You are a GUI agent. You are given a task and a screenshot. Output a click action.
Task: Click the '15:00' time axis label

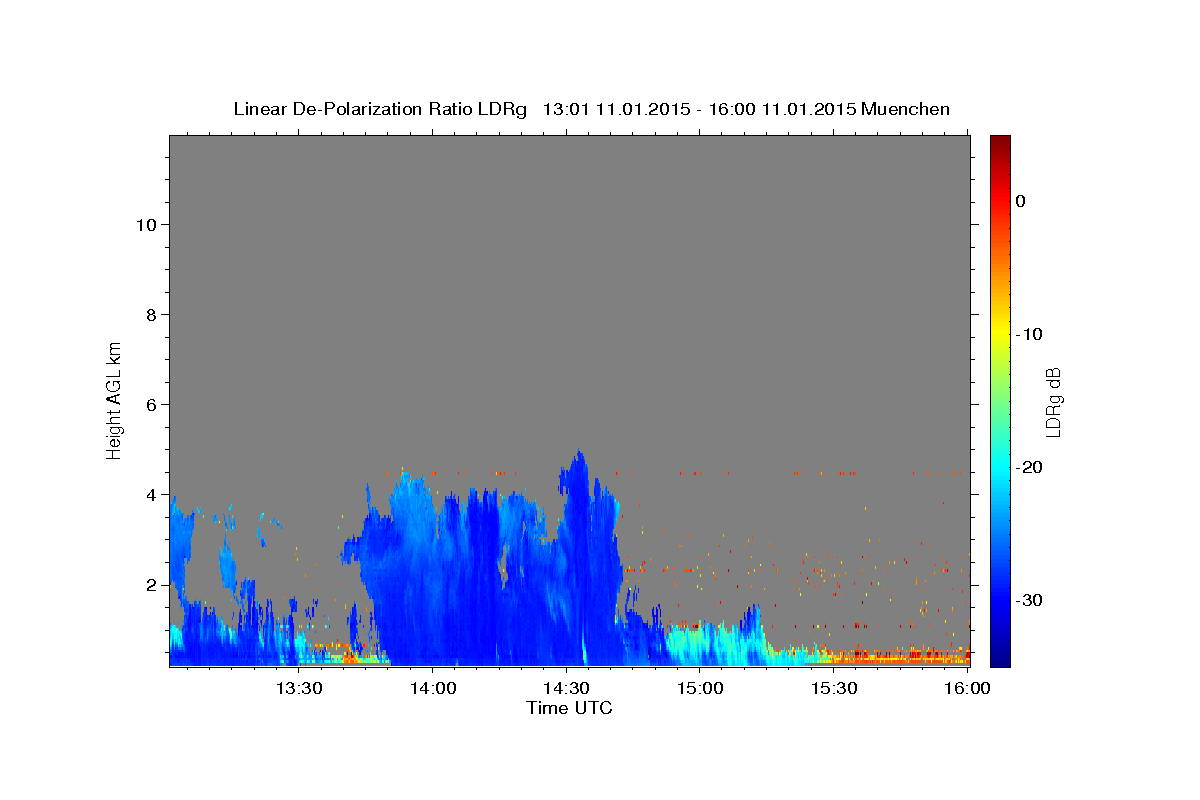coord(700,689)
